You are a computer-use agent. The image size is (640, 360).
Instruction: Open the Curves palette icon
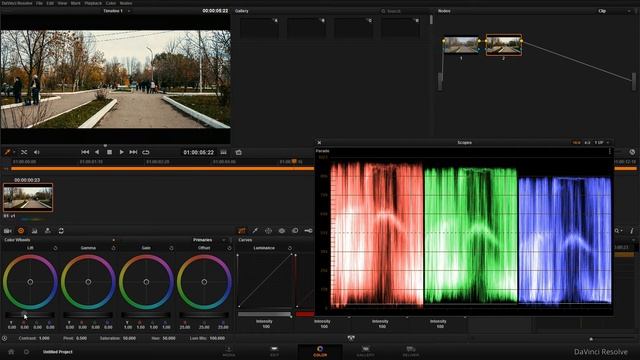[x=242, y=231]
